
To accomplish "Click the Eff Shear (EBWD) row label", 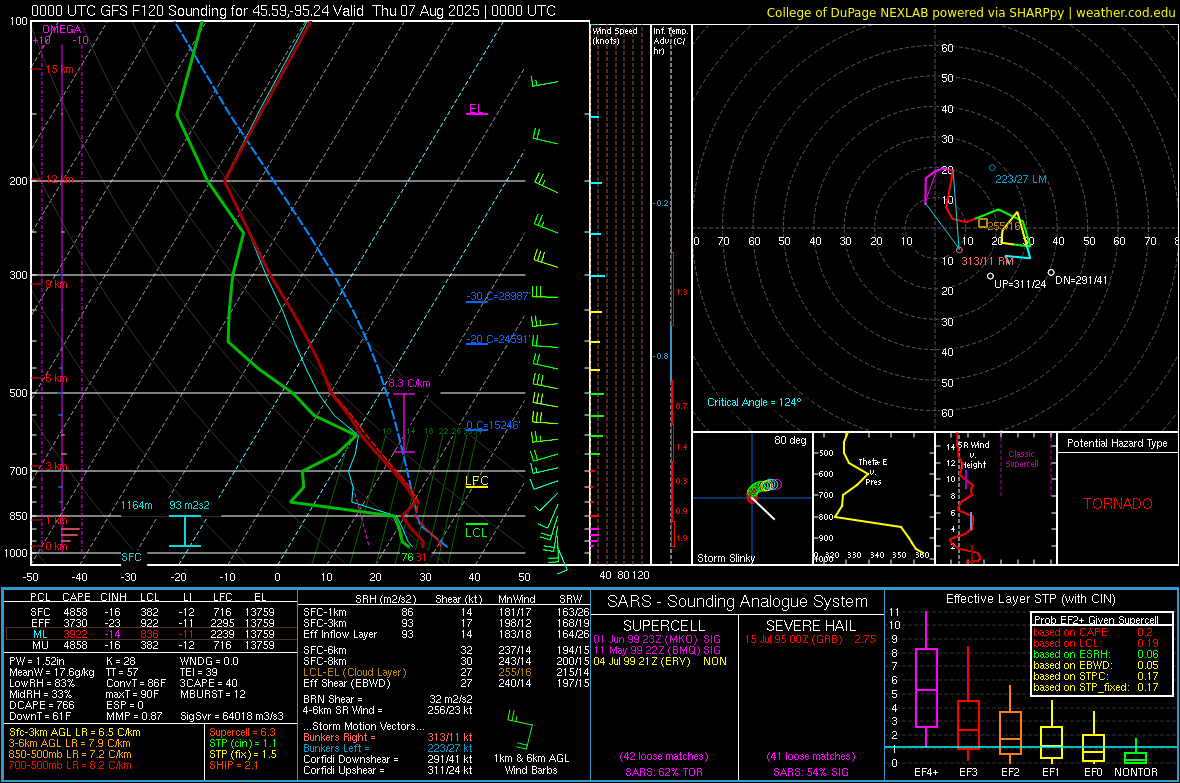I will pyautogui.click(x=347, y=683).
